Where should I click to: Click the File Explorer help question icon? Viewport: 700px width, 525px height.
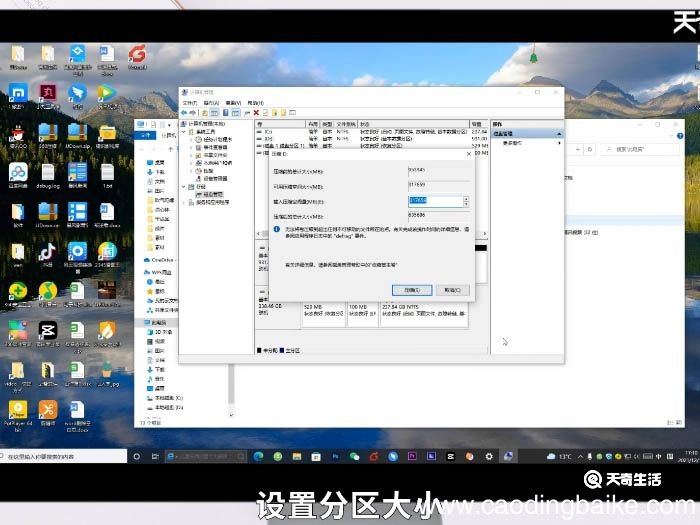pyautogui.click(x=680, y=136)
